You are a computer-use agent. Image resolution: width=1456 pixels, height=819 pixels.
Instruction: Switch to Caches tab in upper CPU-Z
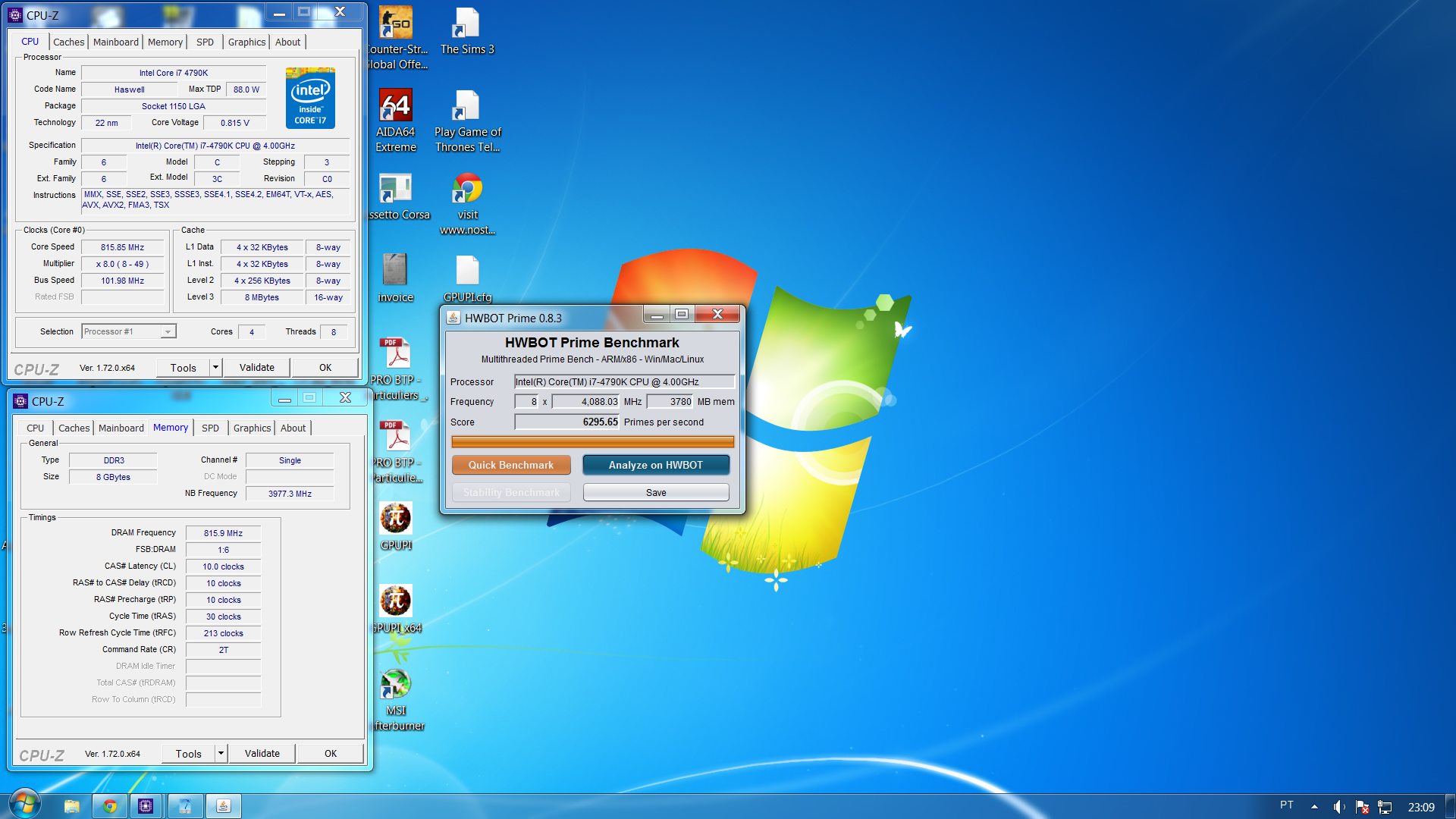[x=68, y=42]
